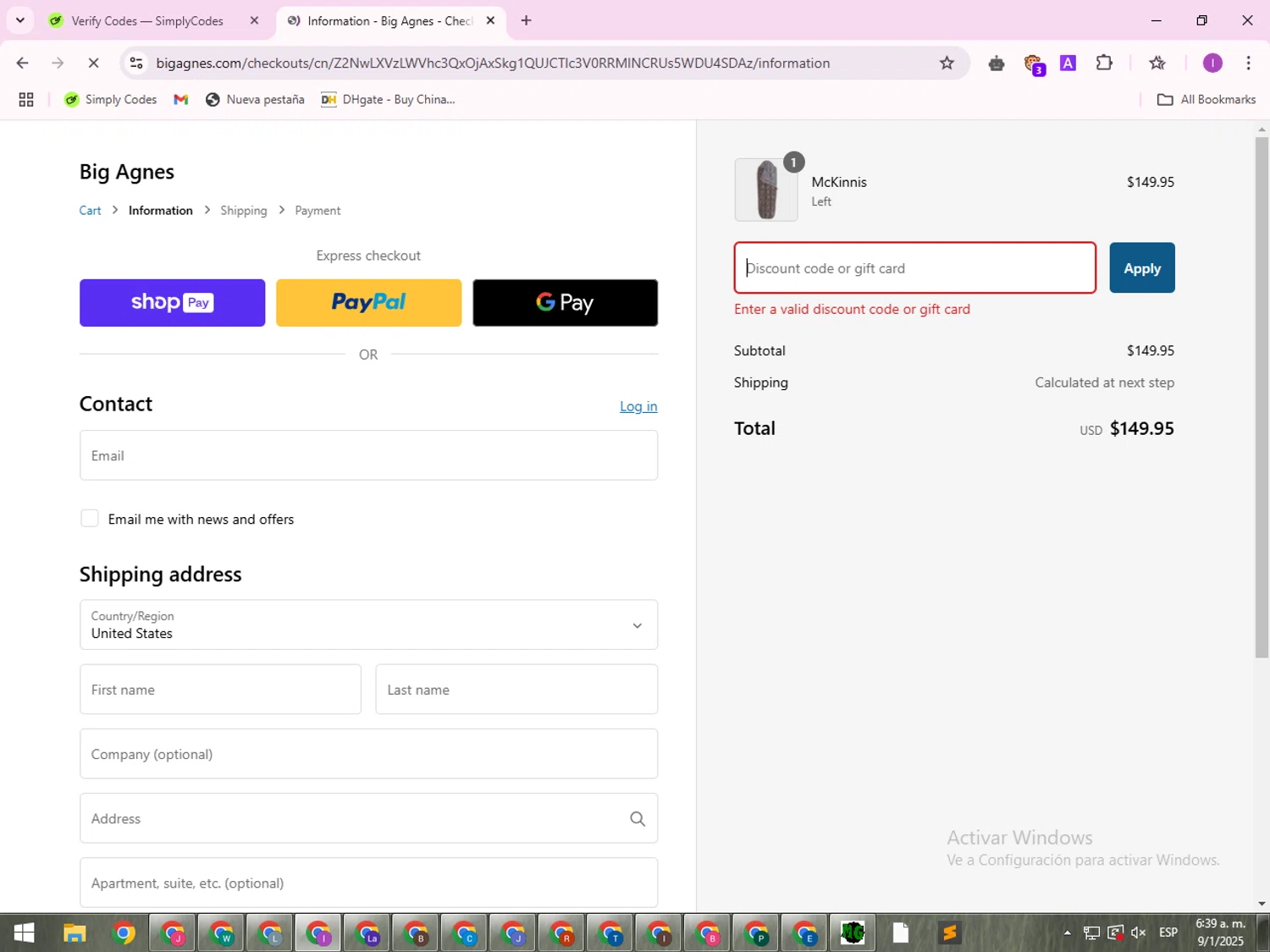
Task: Click the Address field
Action: 368,818
